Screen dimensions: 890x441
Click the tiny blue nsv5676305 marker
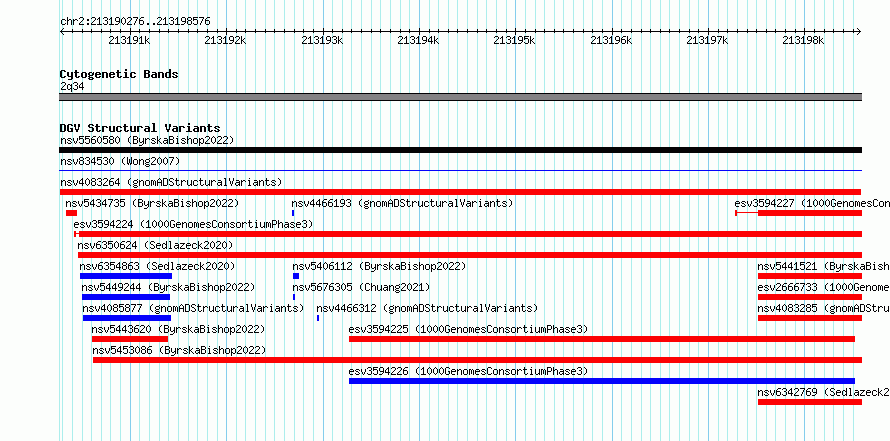pyautogui.click(x=294, y=297)
